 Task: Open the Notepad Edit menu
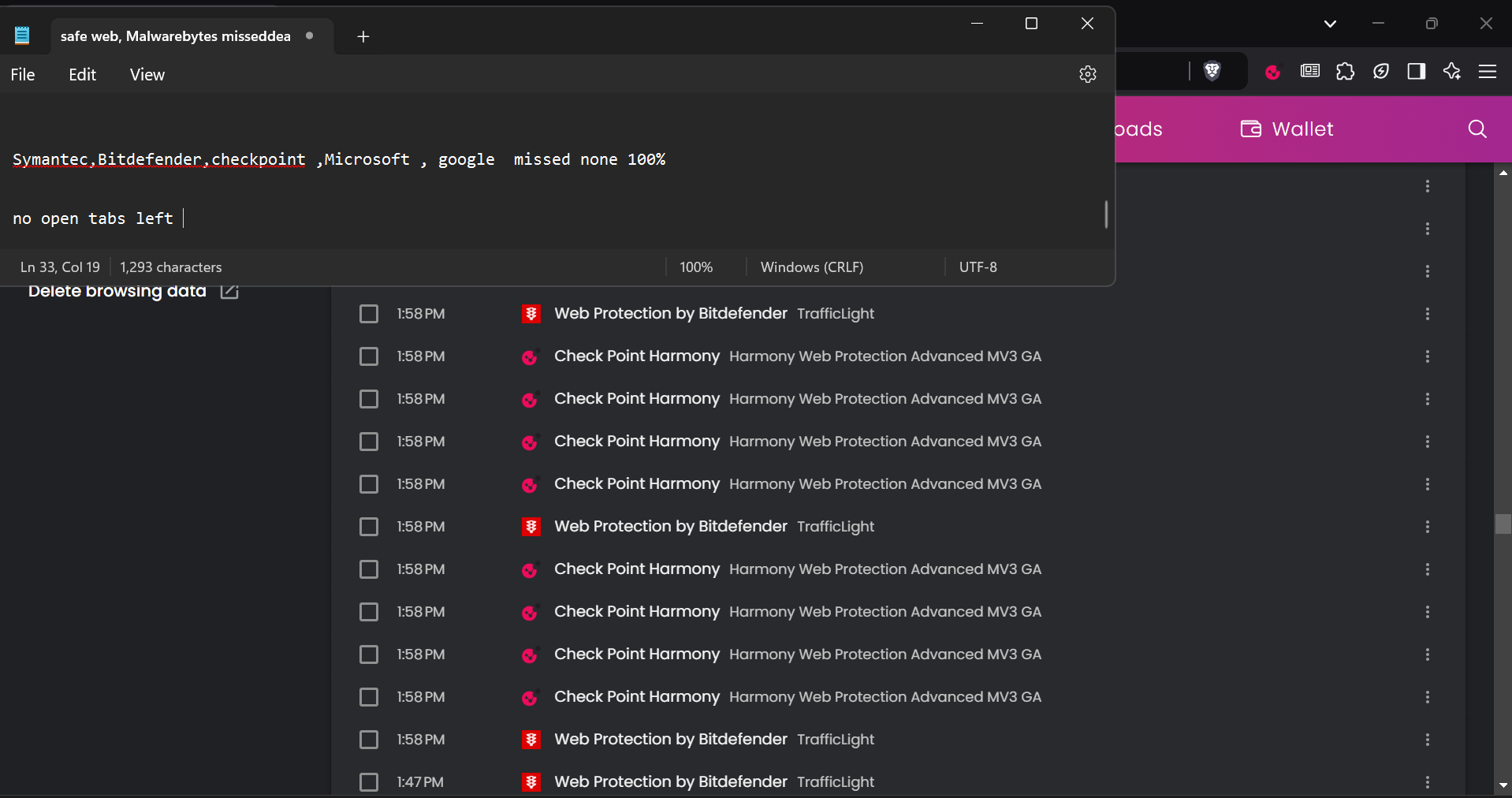coord(82,75)
